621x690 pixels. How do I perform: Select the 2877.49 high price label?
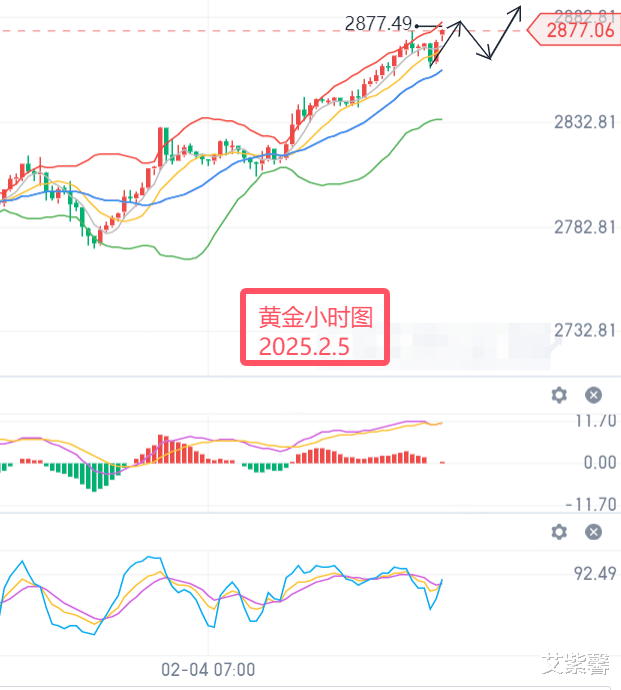pyautogui.click(x=378, y=24)
